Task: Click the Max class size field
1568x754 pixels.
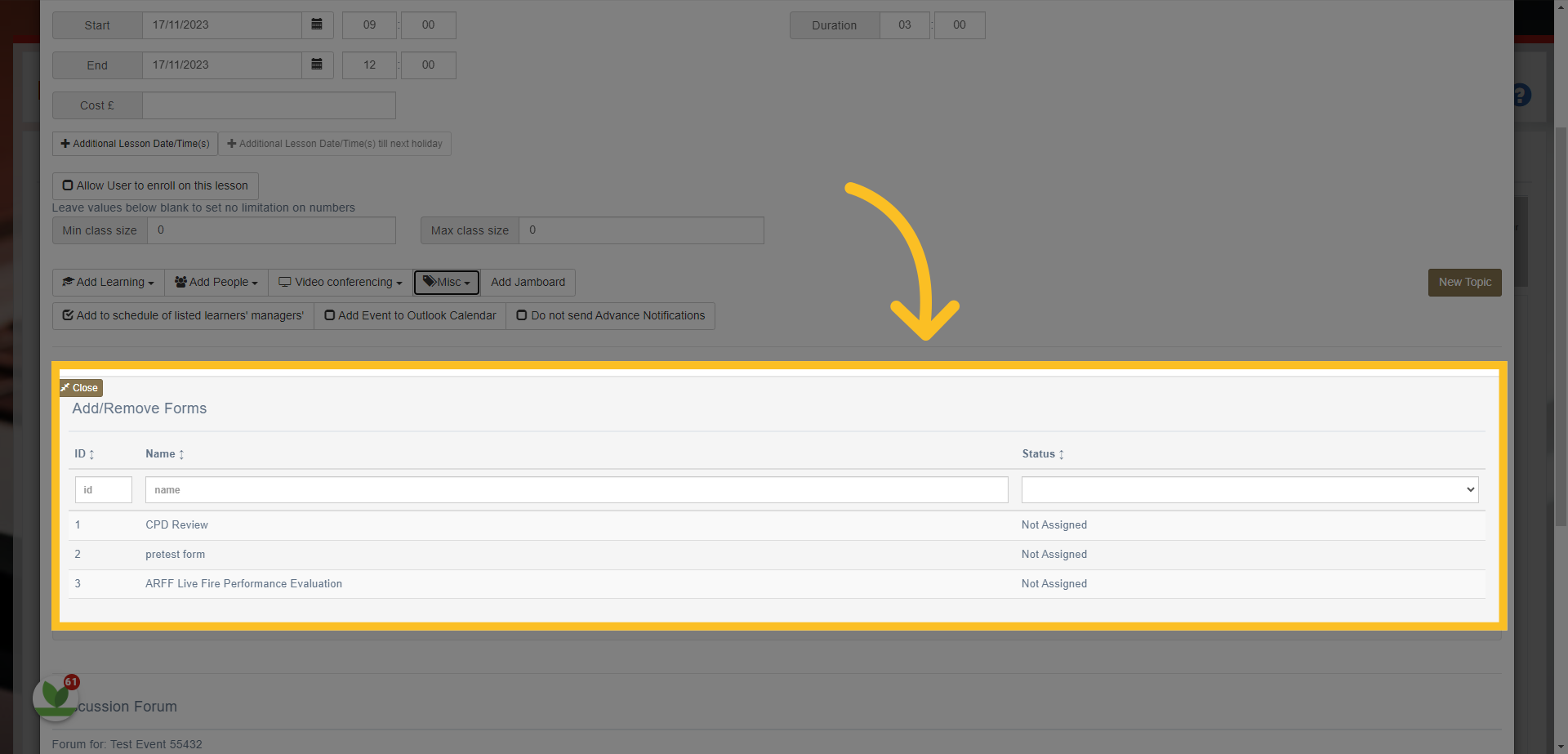Action: point(641,230)
